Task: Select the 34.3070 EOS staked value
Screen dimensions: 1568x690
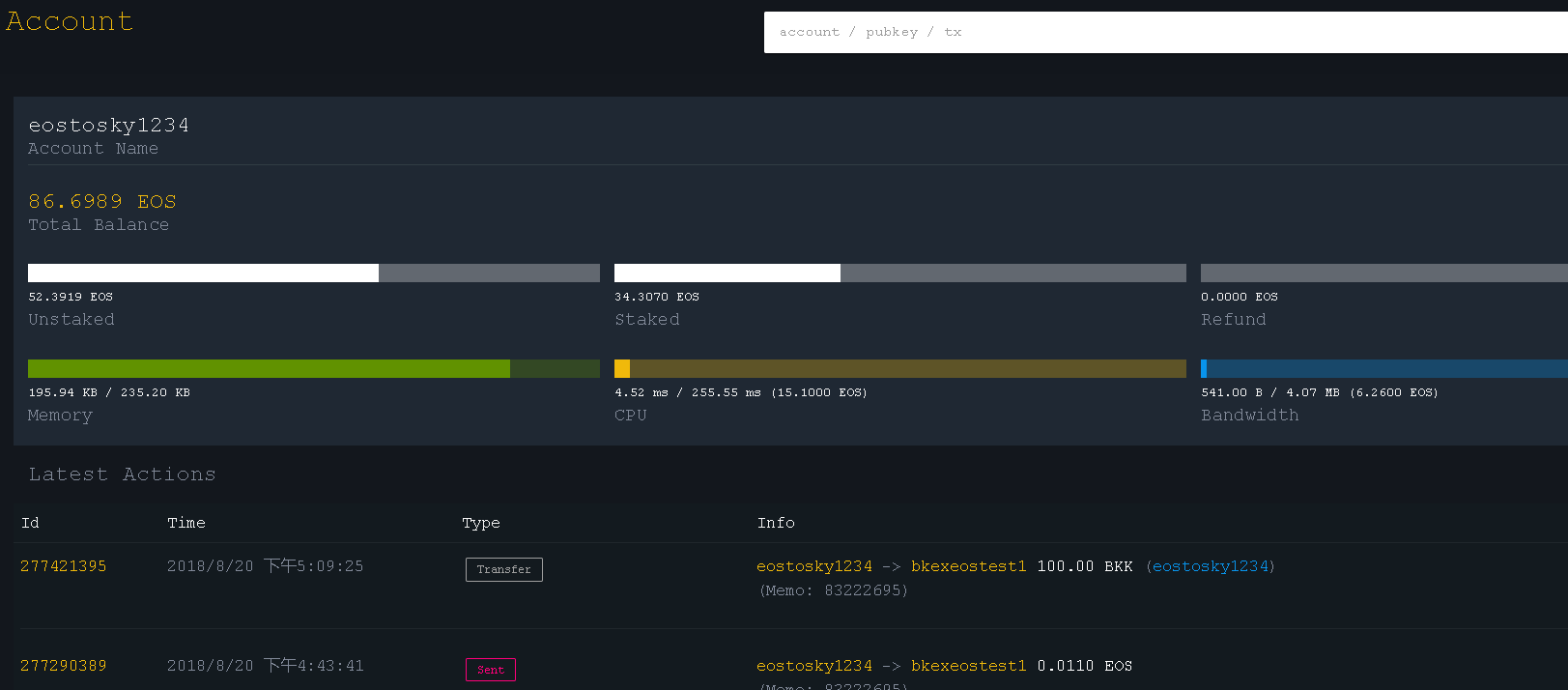Action: pos(657,297)
